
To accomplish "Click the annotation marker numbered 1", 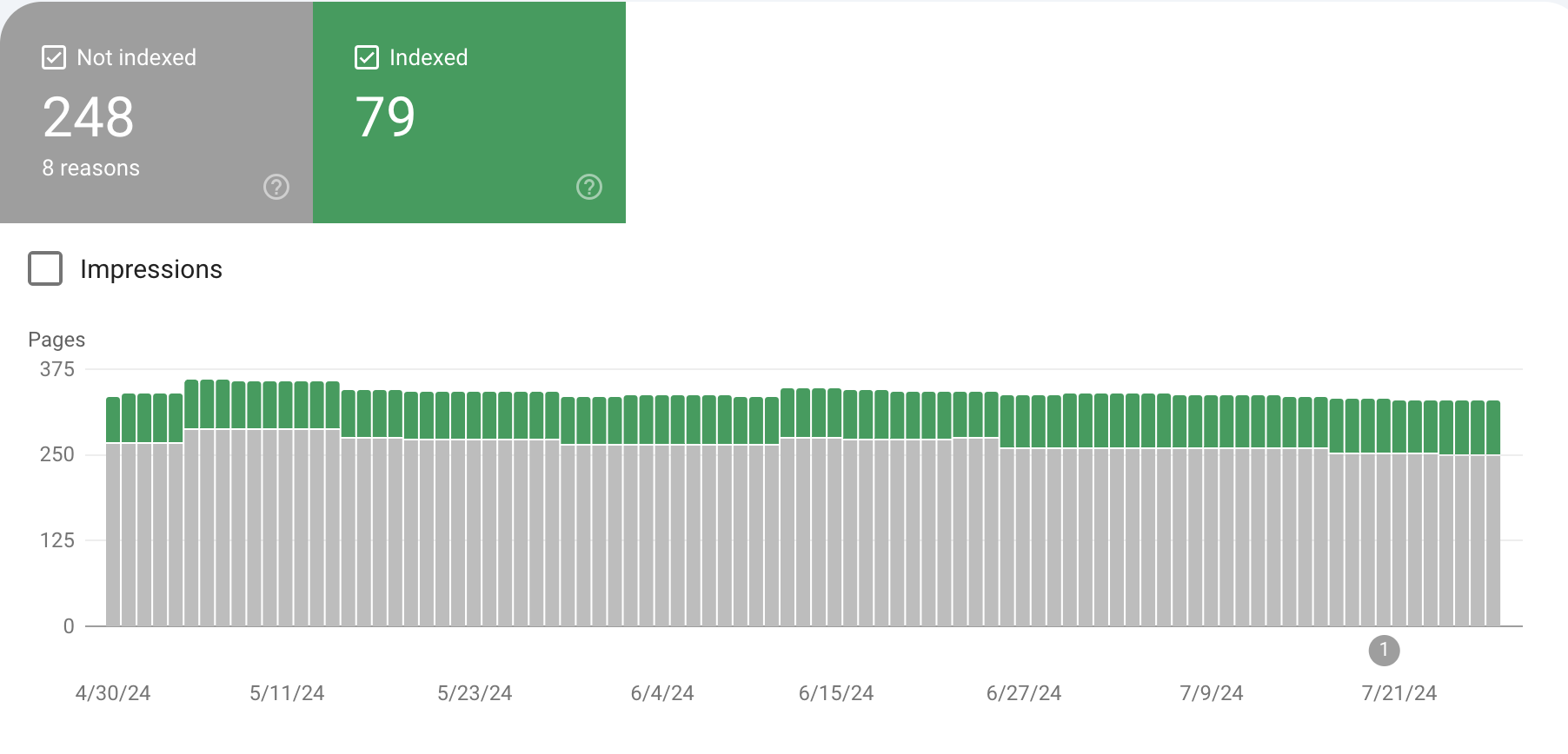I will point(1384,650).
